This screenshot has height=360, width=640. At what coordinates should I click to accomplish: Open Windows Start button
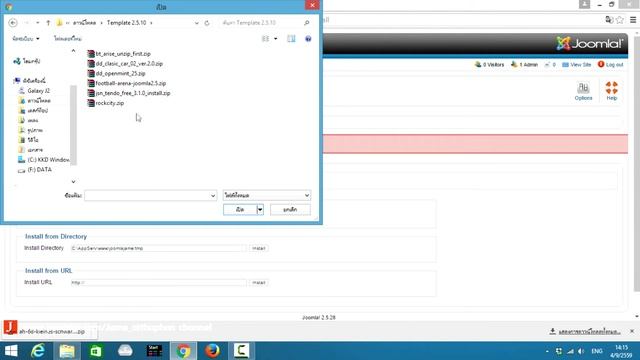11,351
